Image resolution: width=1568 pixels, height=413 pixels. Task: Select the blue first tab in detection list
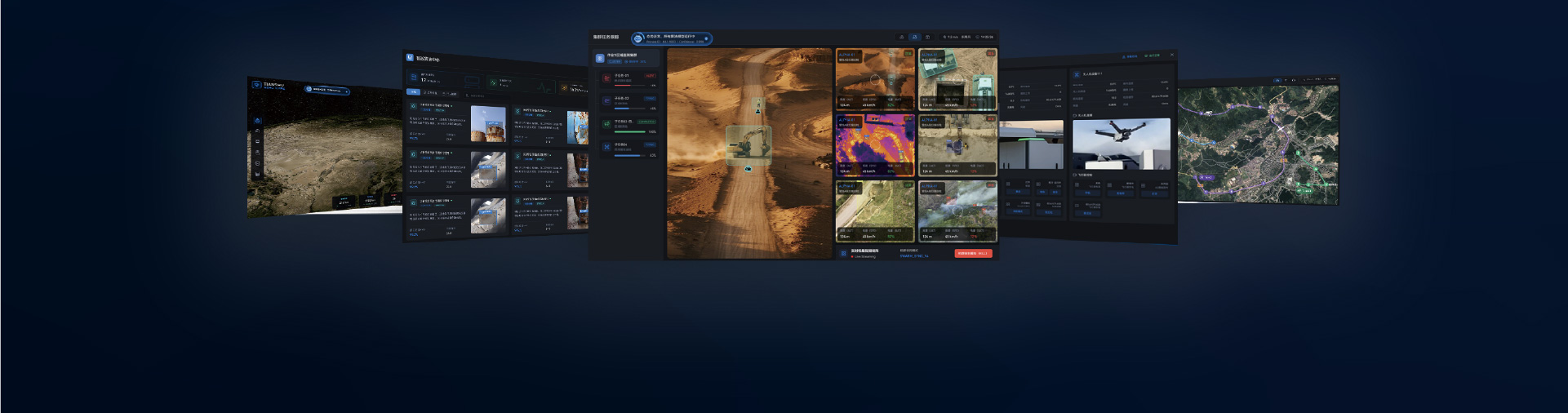(413, 92)
